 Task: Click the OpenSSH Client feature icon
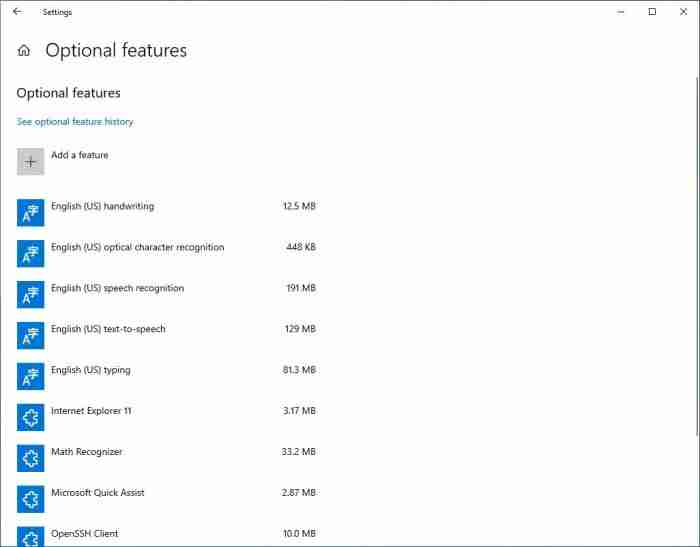point(31,538)
